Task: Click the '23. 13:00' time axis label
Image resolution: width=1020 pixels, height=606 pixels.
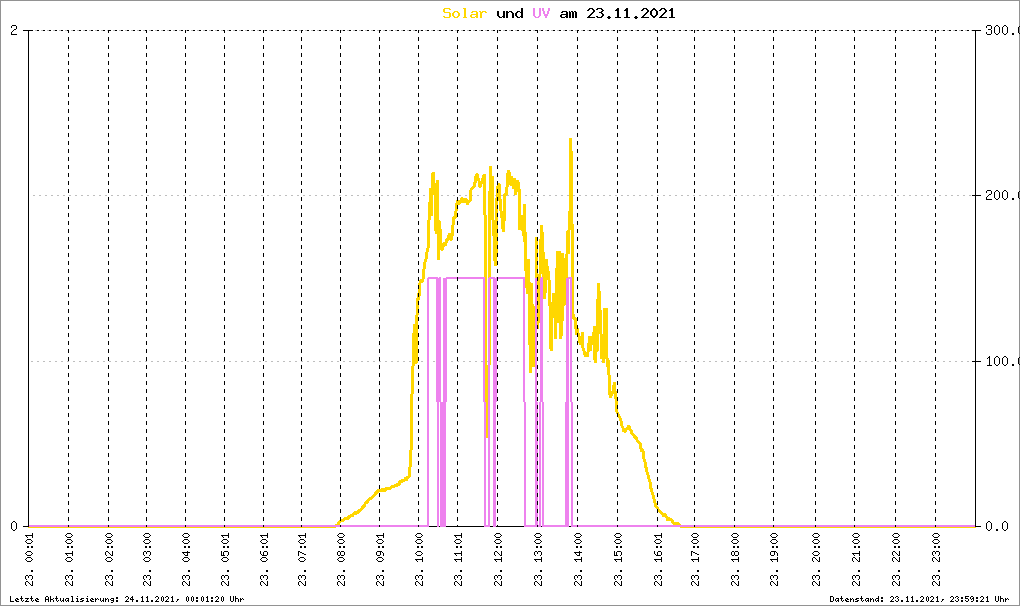Action: (538, 560)
